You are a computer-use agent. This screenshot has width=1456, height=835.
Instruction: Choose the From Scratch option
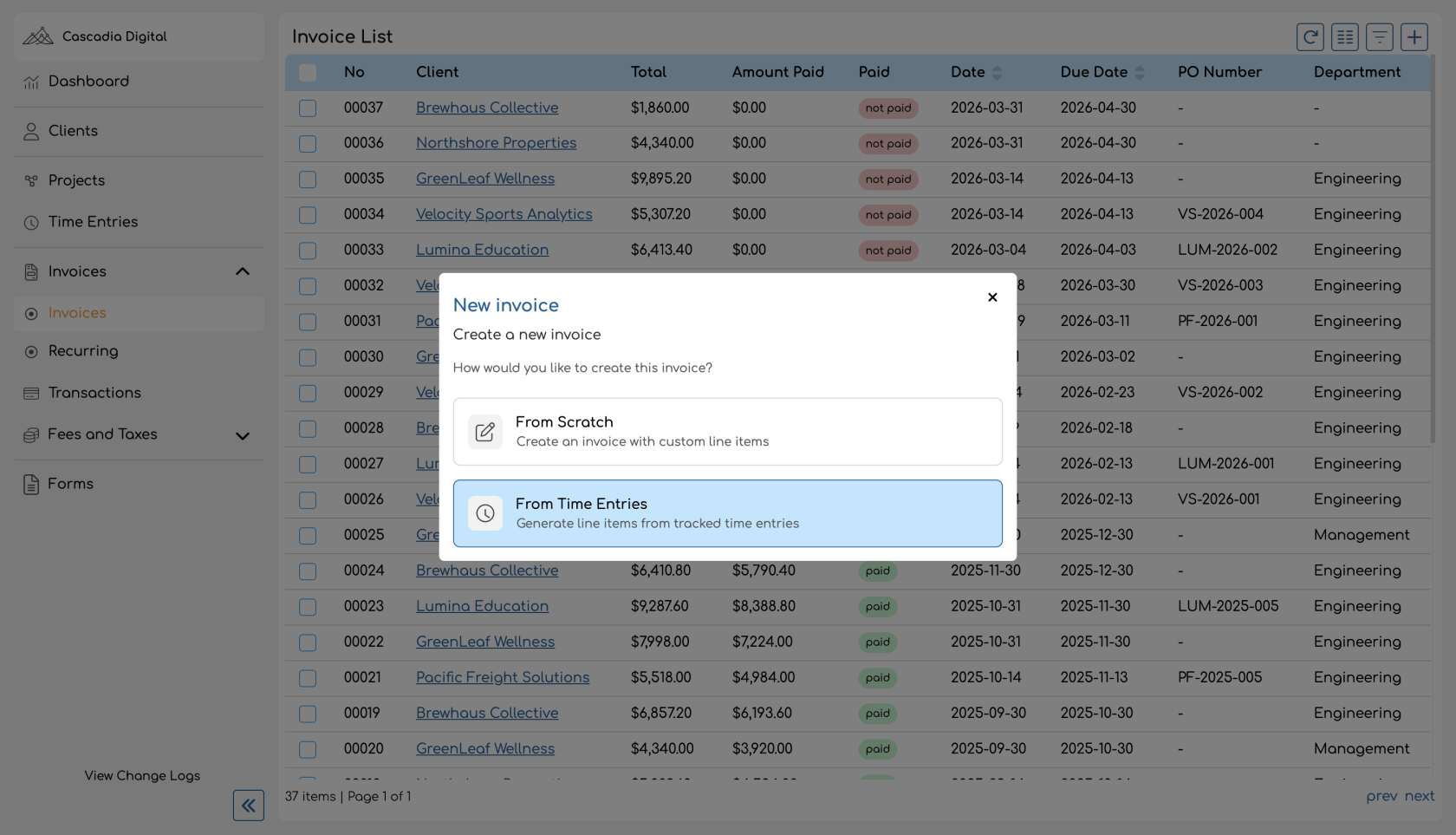pyautogui.click(x=728, y=432)
